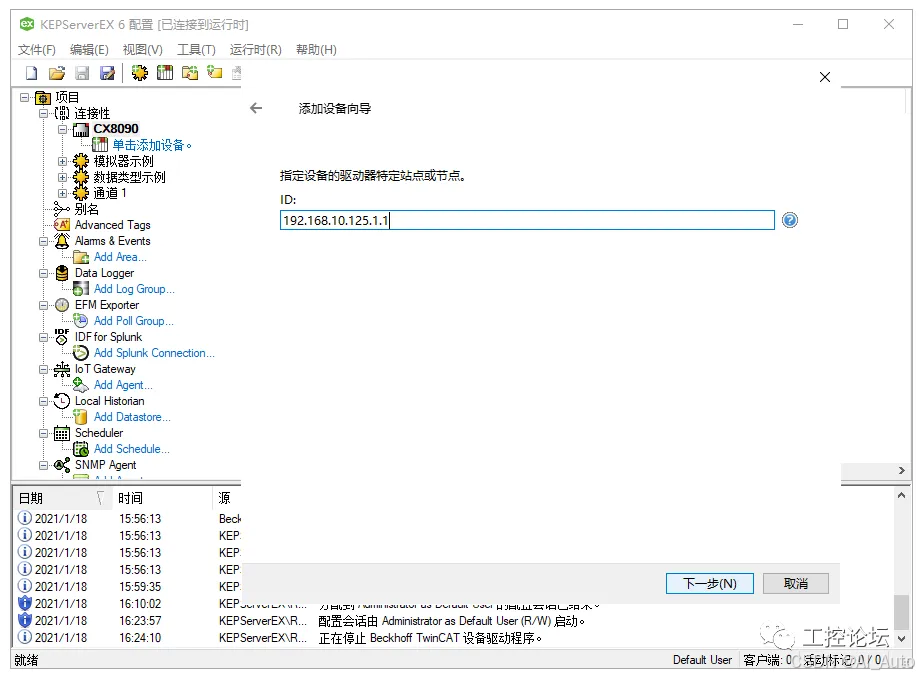
Task: Click the event log scroll up arrow
Action: (901, 495)
